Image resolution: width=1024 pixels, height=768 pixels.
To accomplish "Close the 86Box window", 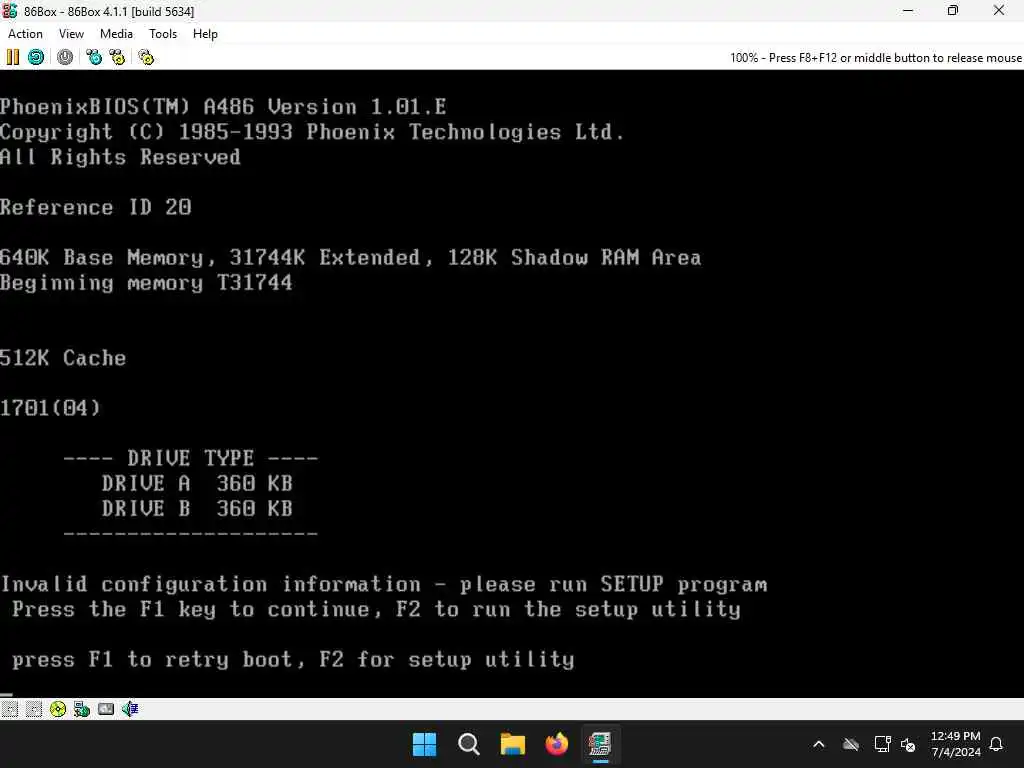I will [x=999, y=10].
